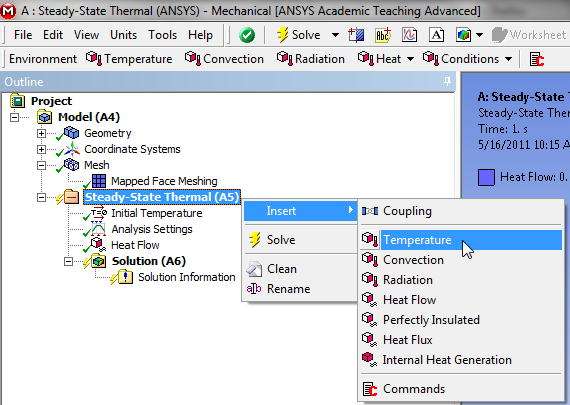Collapse the Mesh tree node
The height and width of the screenshot is (405, 570).
(41, 165)
